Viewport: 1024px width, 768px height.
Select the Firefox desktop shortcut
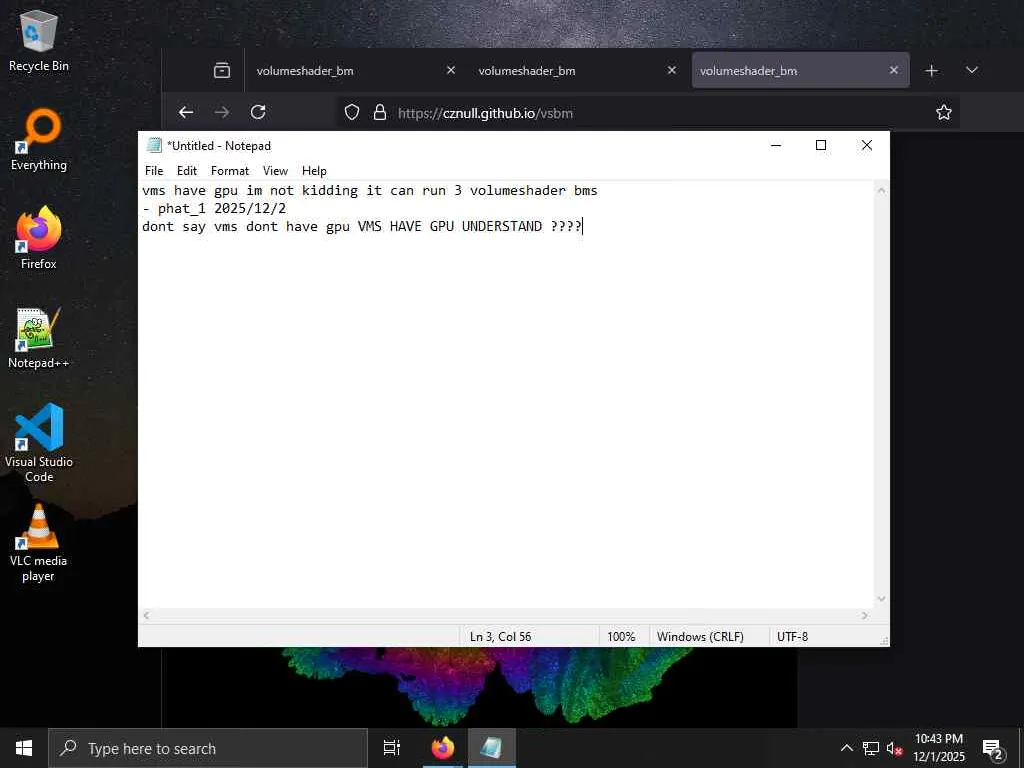pos(39,238)
